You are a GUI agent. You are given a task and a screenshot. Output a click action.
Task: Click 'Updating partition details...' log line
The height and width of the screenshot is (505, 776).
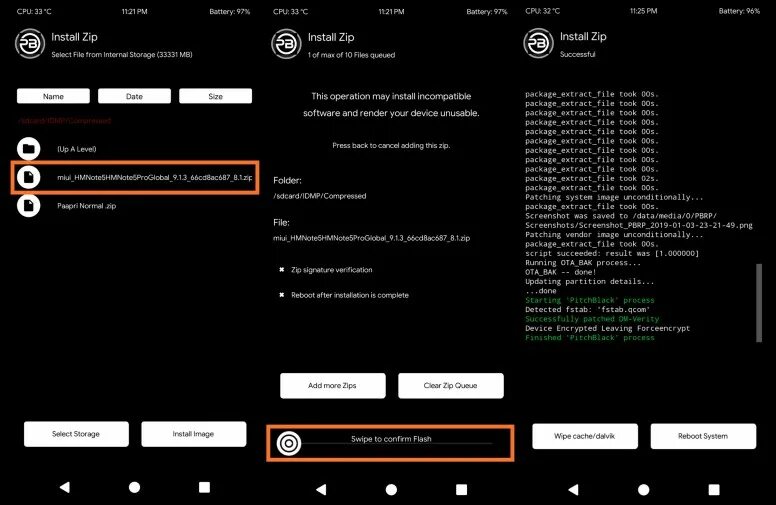click(589, 281)
